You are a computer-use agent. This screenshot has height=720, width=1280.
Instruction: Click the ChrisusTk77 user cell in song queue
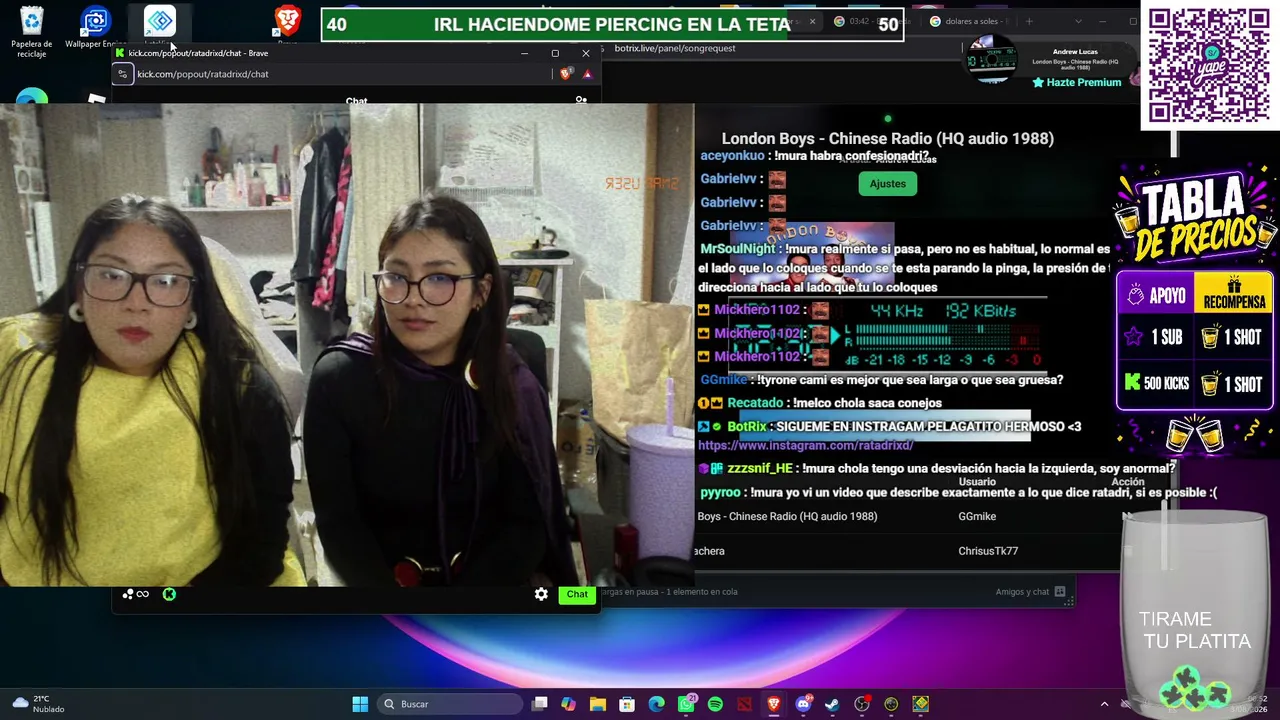(x=988, y=551)
